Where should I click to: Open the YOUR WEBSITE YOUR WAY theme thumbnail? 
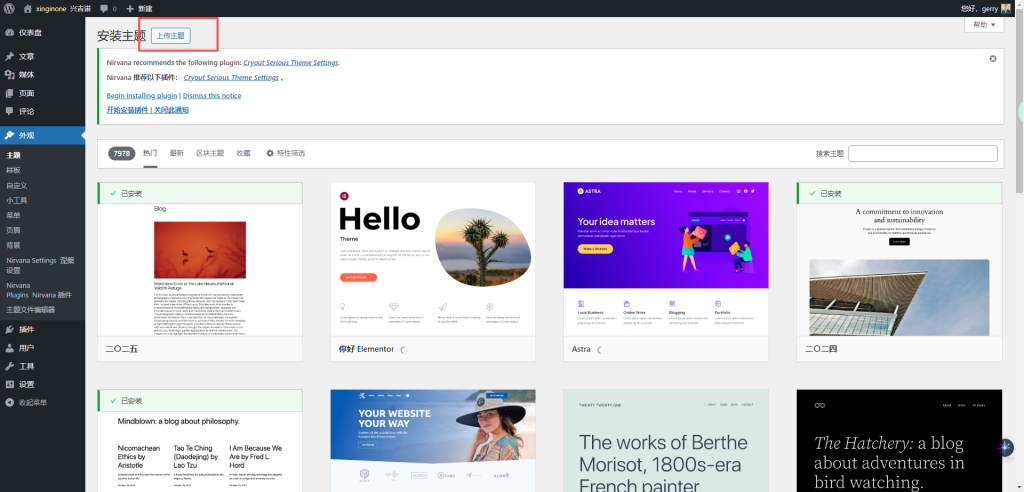[x=433, y=441]
